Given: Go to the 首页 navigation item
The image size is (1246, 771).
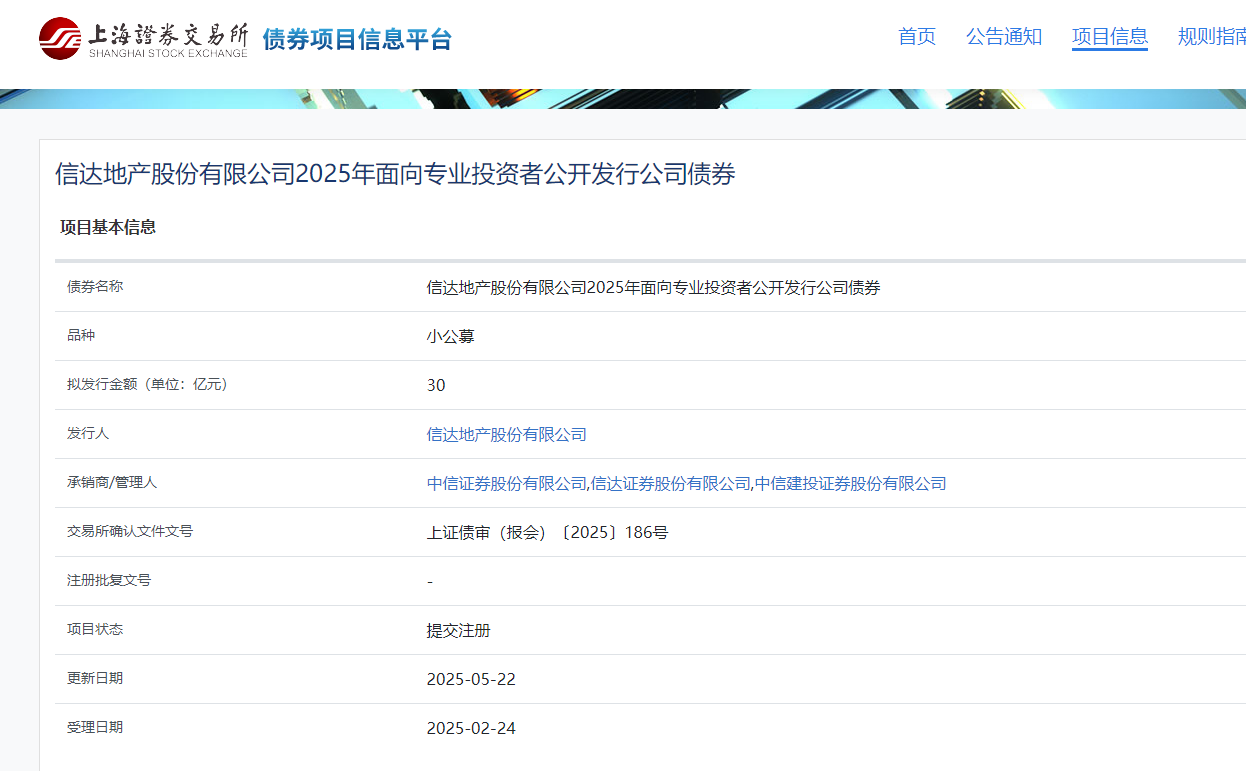Looking at the screenshot, I should click(917, 37).
